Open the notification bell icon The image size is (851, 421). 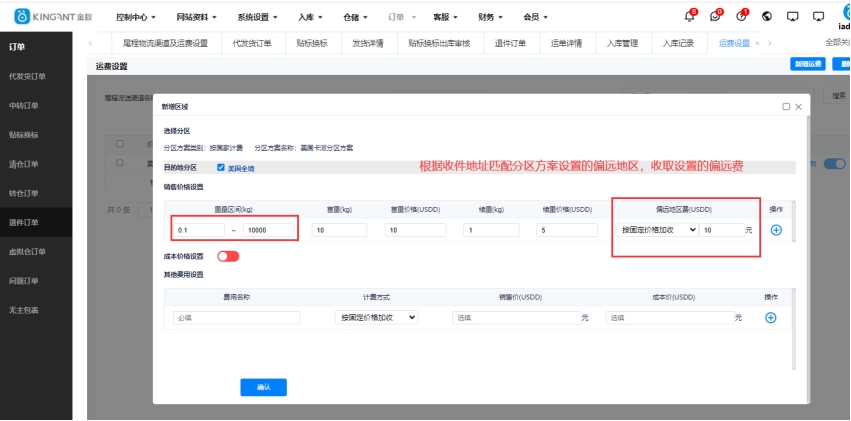coord(689,16)
